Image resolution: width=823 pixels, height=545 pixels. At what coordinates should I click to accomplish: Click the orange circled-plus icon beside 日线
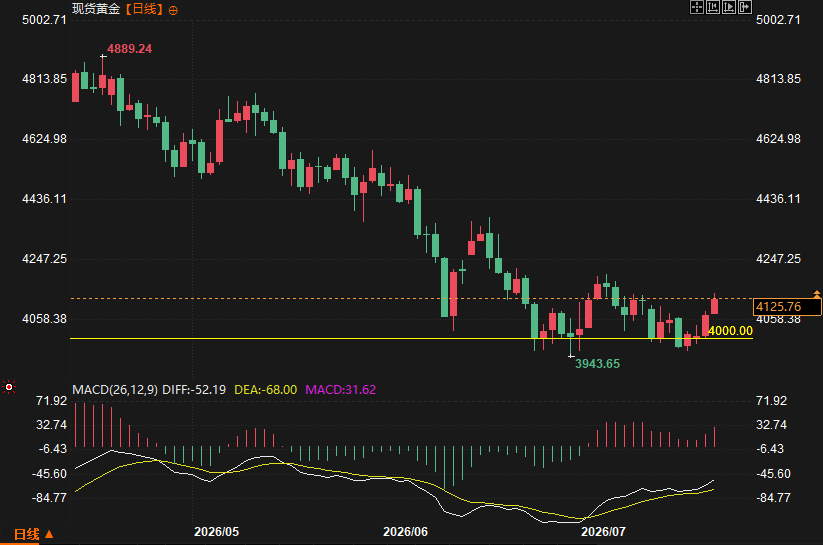(x=173, y=10)
